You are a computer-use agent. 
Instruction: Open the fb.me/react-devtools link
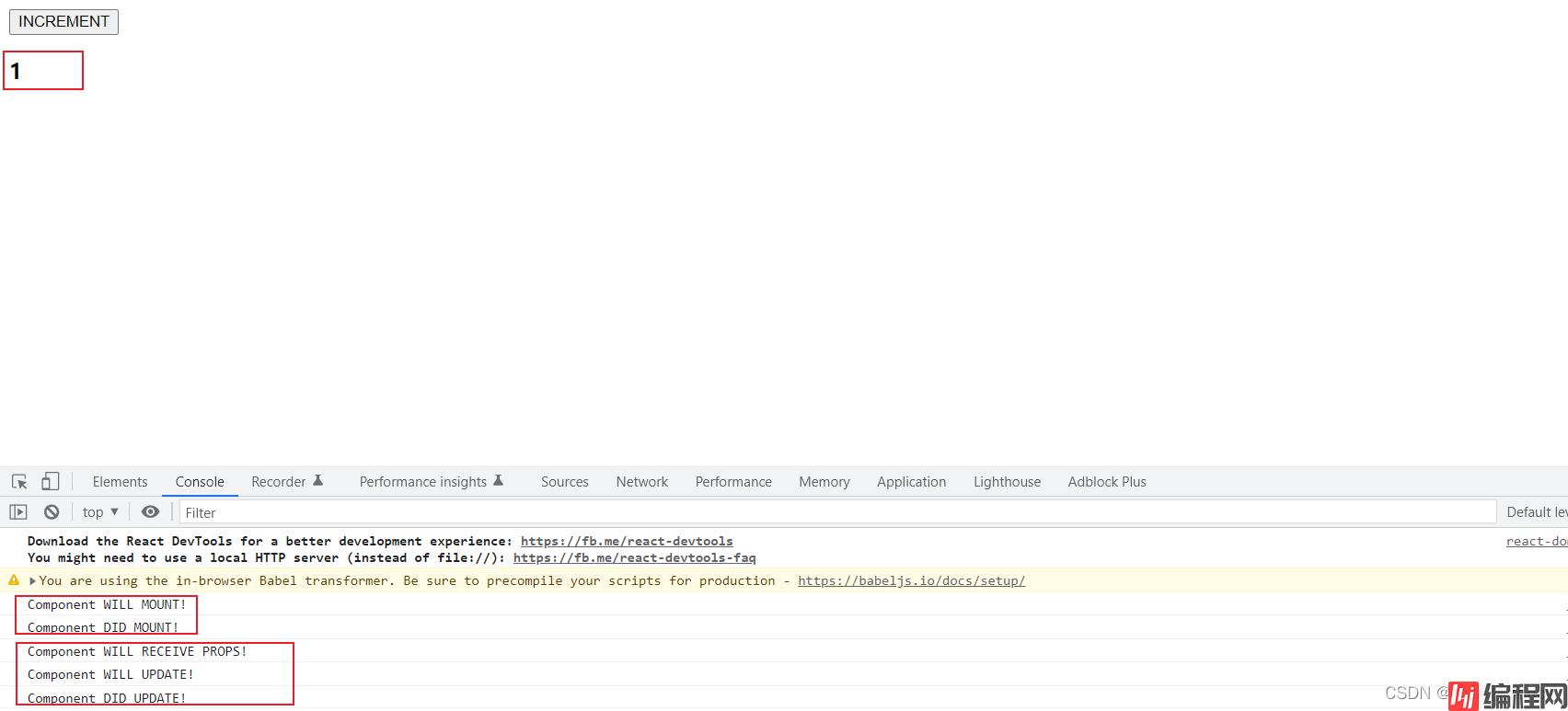pyautogui.click(x=627, y=542)
